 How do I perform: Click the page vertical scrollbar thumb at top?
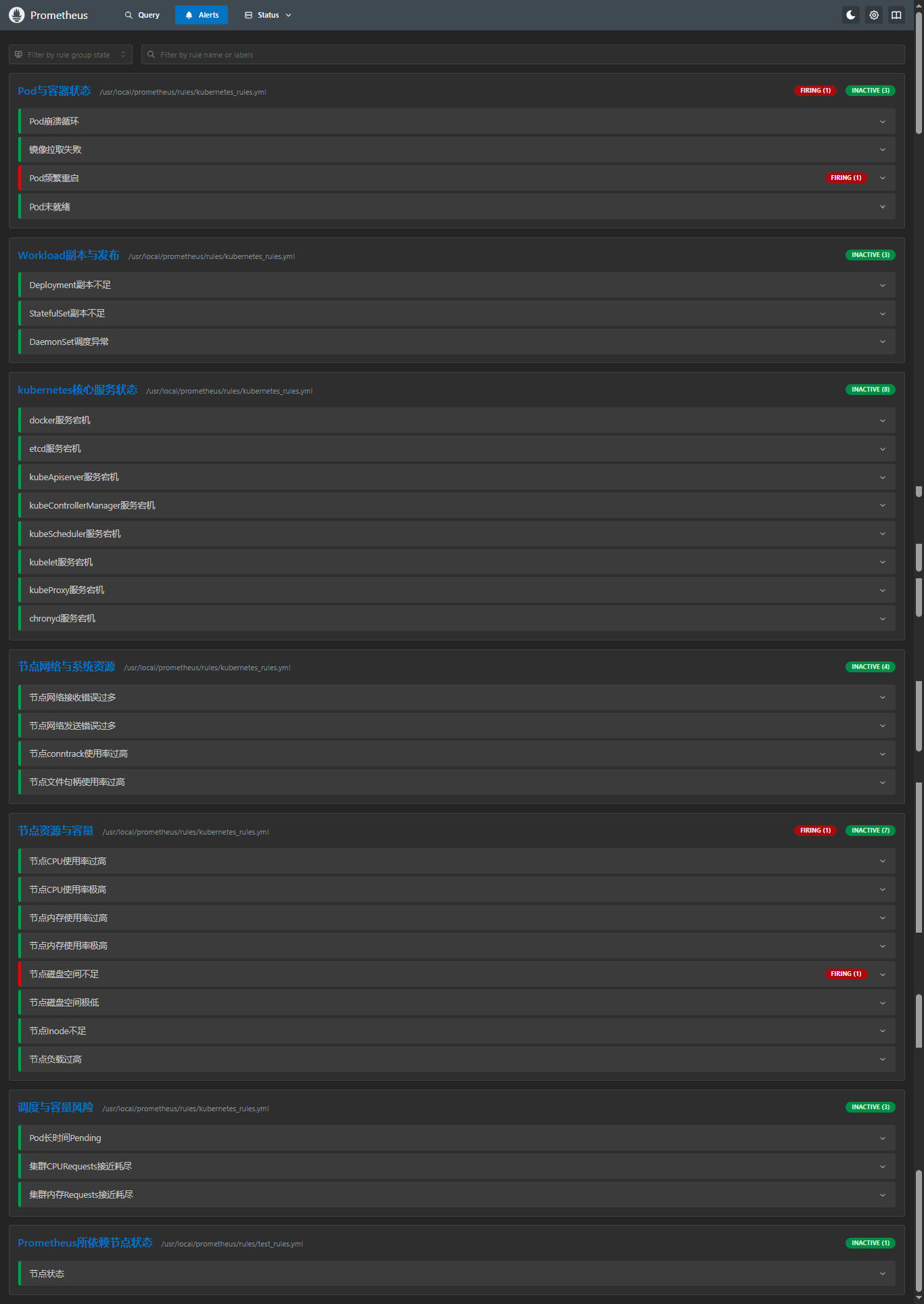click(x=919, y=73)
